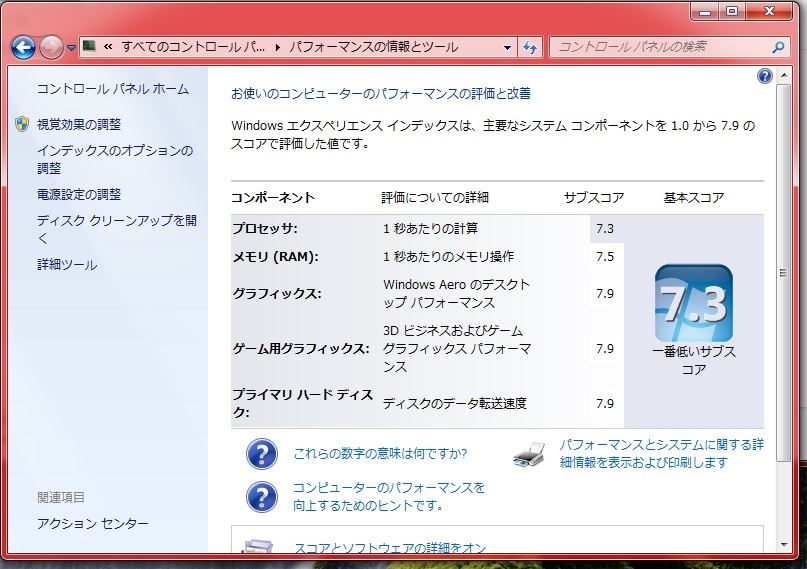807x569 pixels.
Task: Click the Refresh button next to address bar
Action: pos(530,47)
